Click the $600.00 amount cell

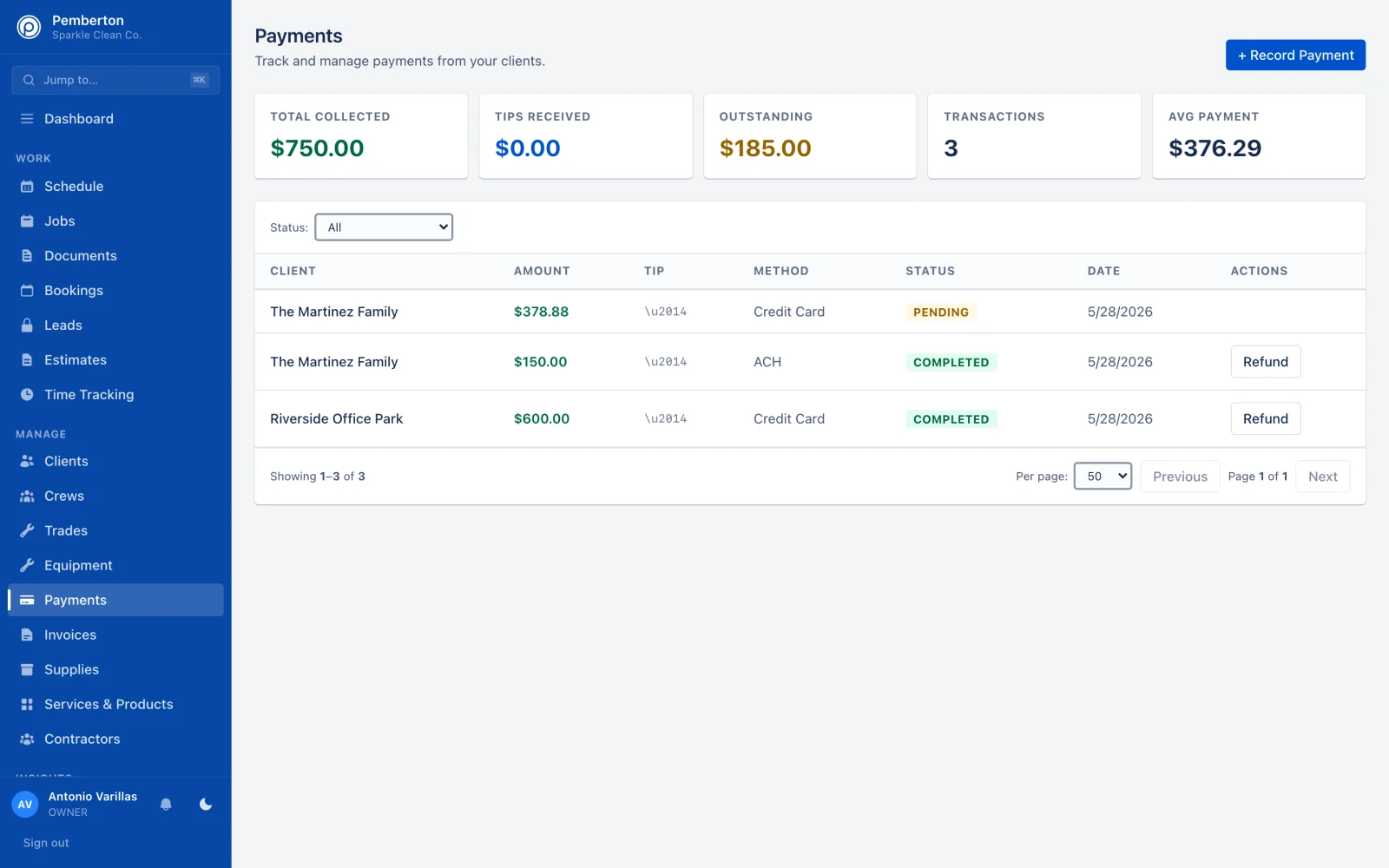click(x=542, y=419)
